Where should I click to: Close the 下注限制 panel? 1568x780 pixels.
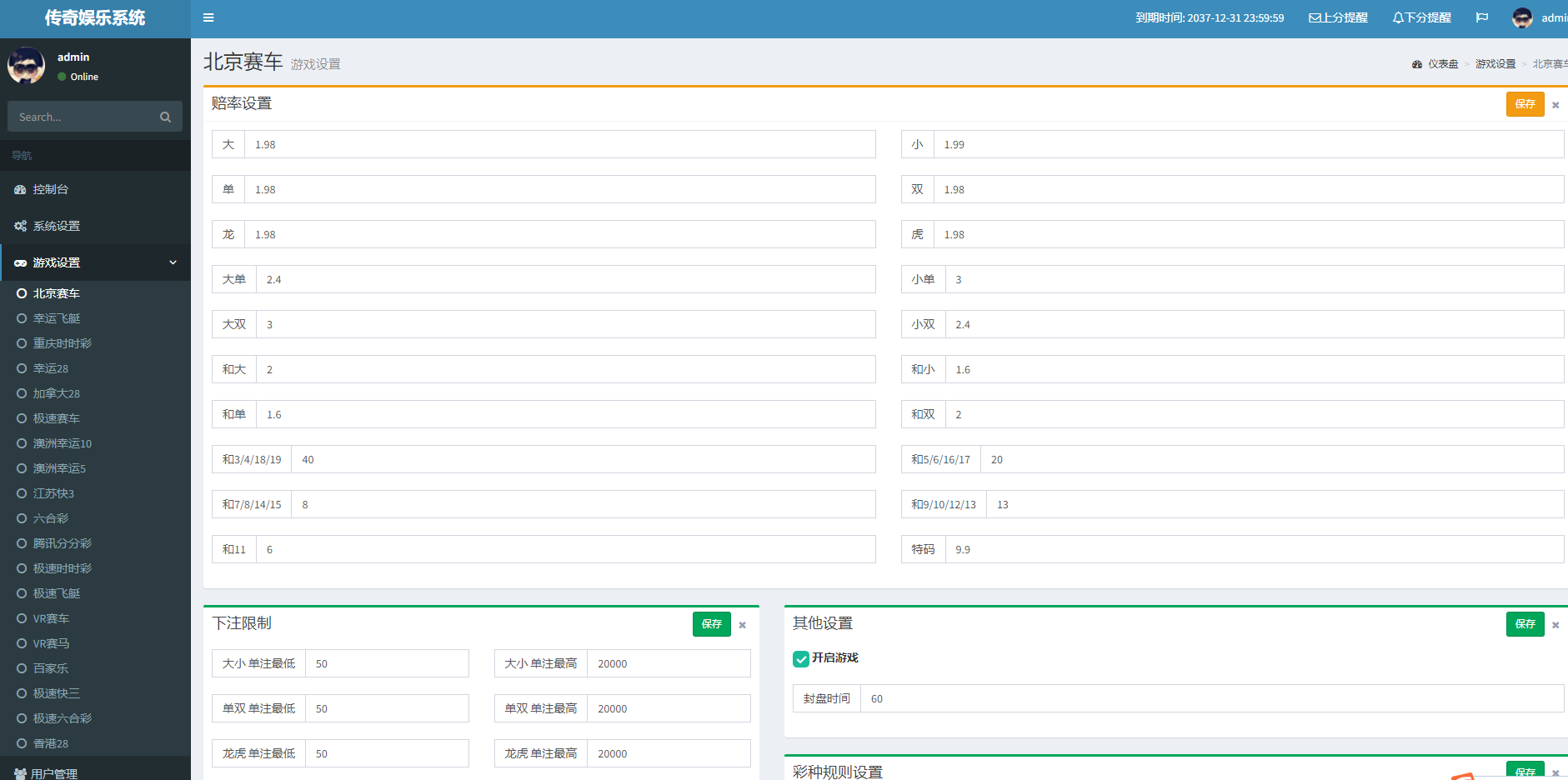(x=742, y=625)
